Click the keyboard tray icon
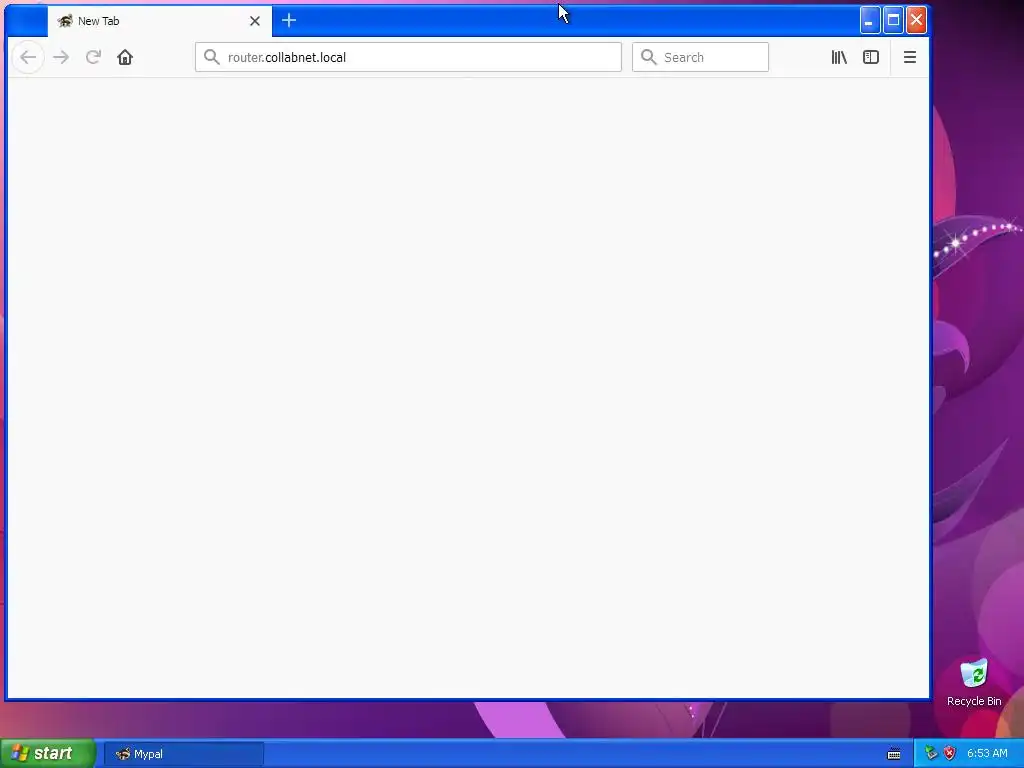This screenshot has height=768, width=1024. pos(894,754)
